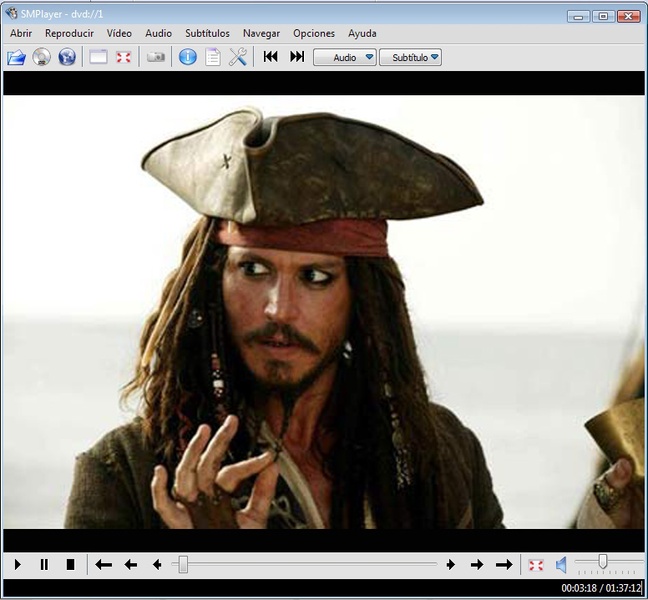Open playlist document icon
Viewport: 648px width, 600px height.
[213, 57]
